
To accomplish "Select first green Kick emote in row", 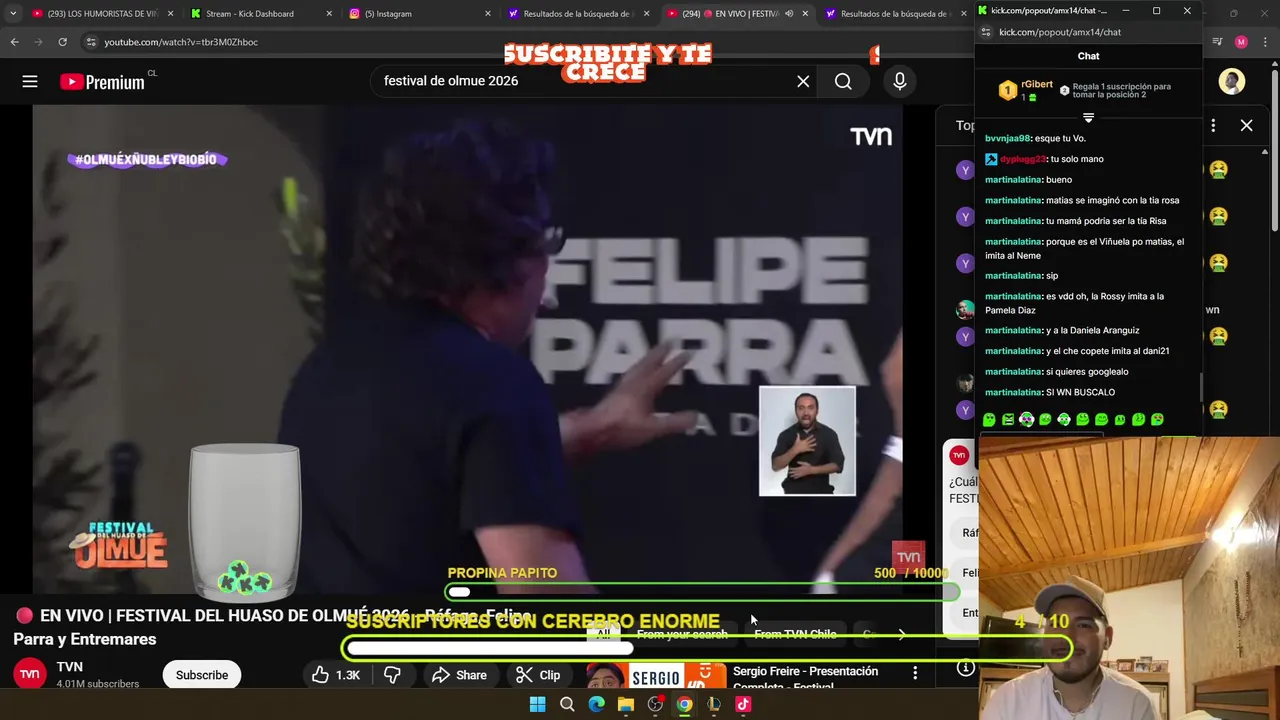I will [989, 420].
